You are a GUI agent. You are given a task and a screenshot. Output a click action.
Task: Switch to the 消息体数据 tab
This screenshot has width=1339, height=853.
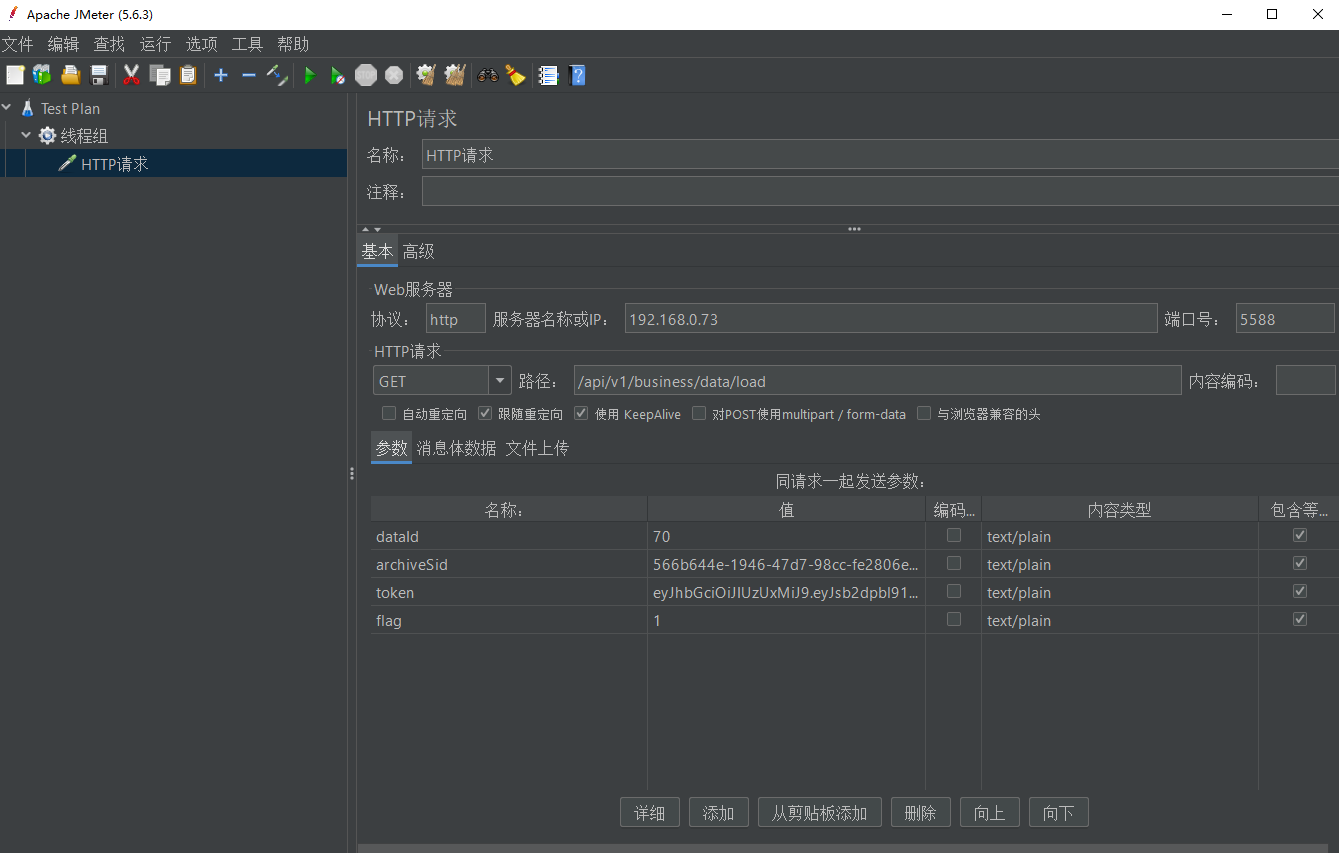coord(456,448)
